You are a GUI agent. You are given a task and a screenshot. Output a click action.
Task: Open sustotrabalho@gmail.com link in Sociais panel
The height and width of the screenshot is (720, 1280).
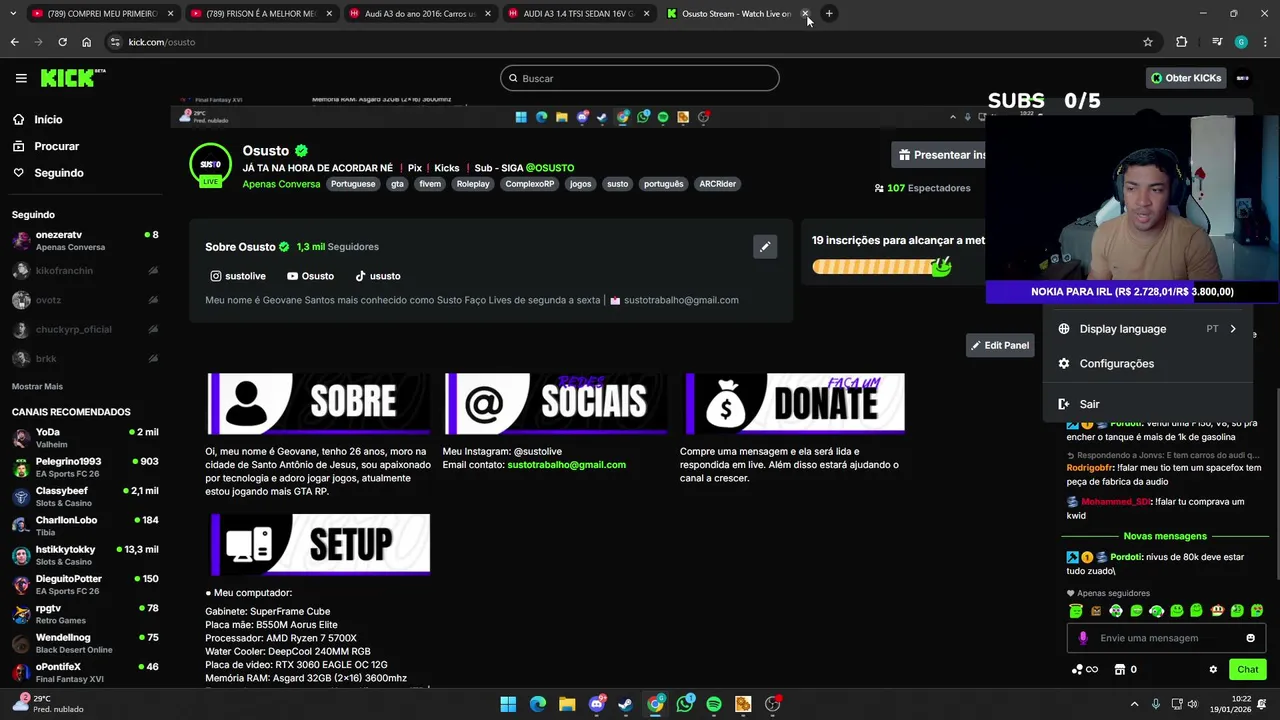click(x=566, y=465)
